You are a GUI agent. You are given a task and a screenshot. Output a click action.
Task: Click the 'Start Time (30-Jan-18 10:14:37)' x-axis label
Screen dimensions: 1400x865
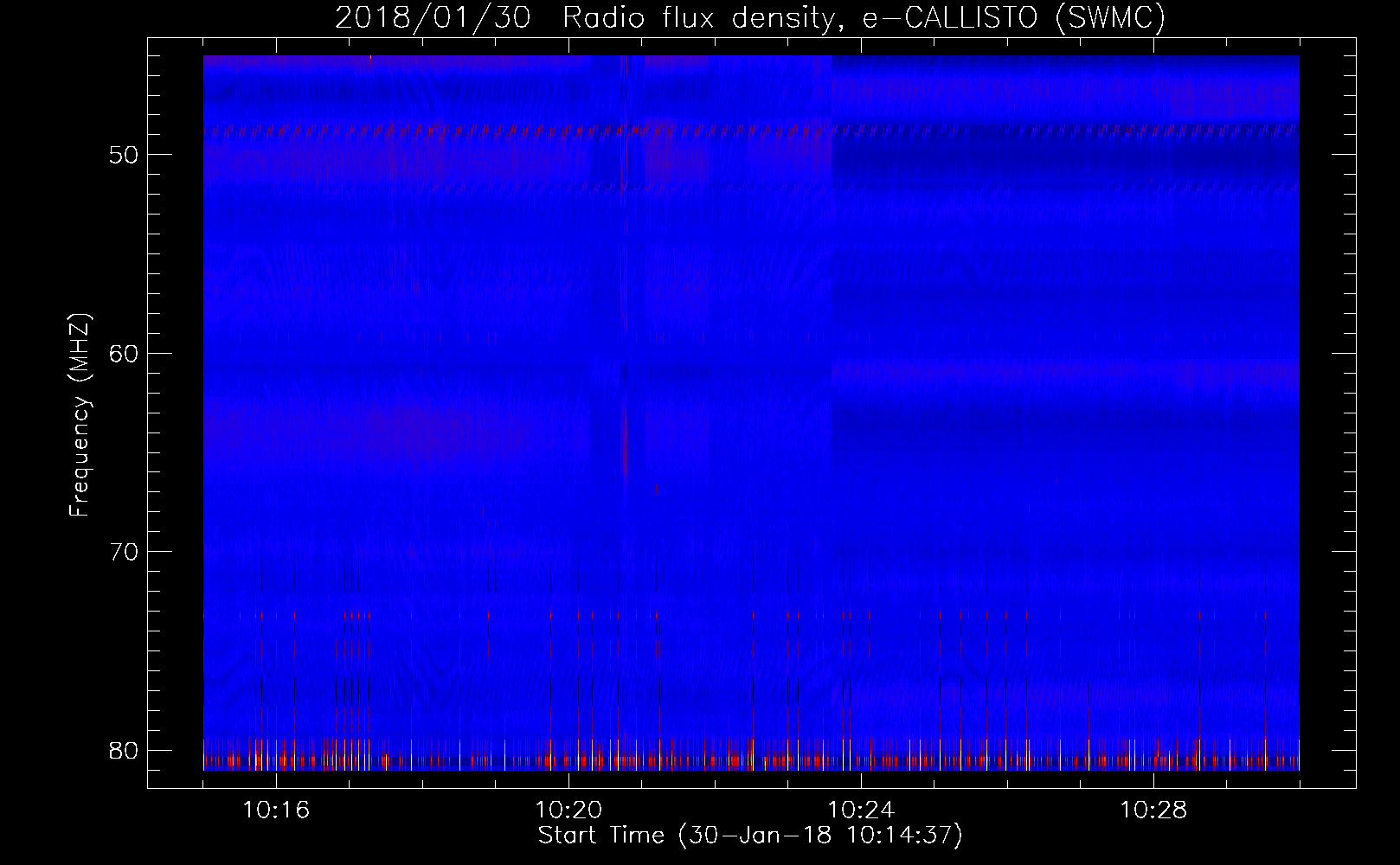pyautogui.click(x=750, y=836)
